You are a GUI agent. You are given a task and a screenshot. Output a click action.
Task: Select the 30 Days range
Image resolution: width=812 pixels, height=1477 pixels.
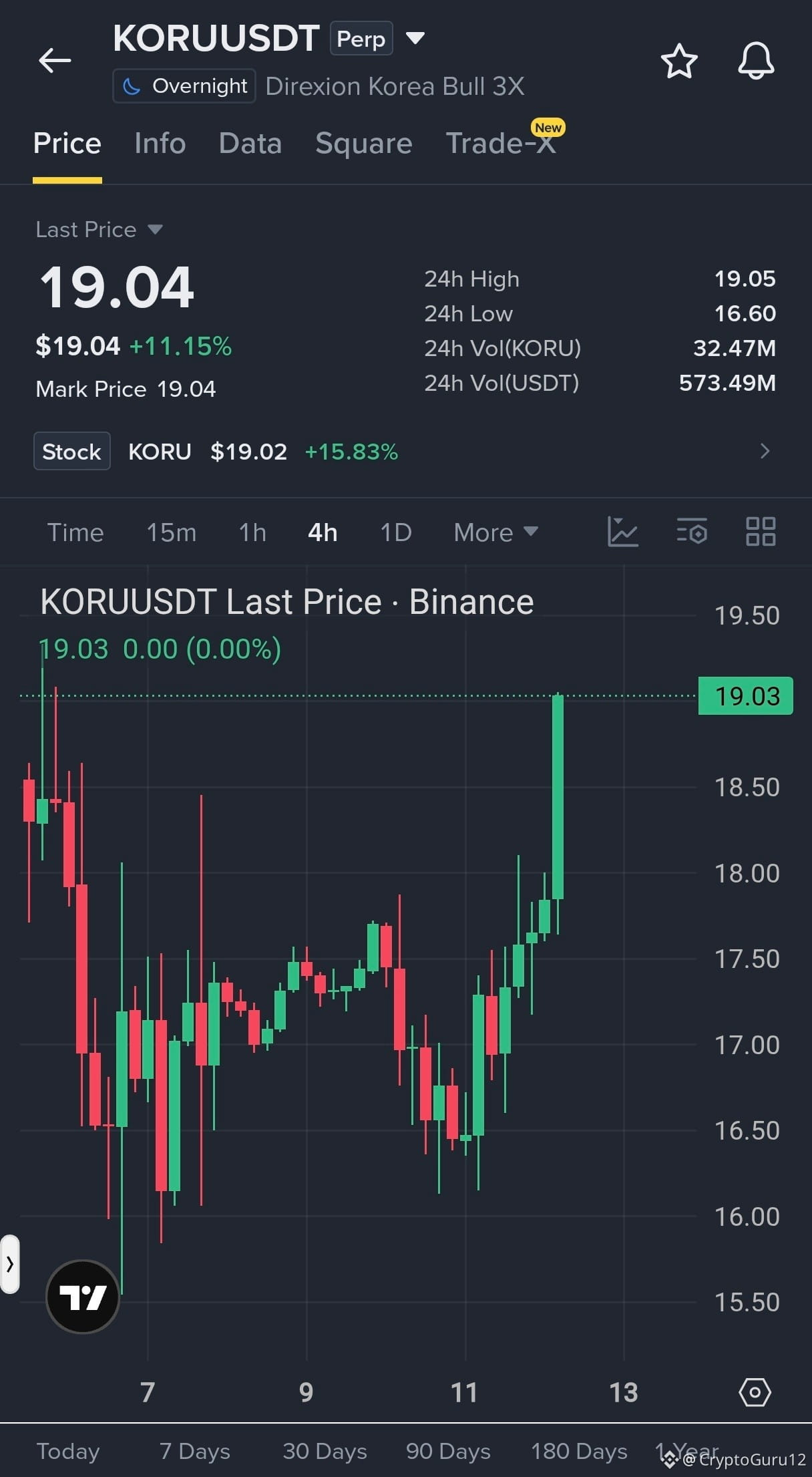pos(325,1451)
